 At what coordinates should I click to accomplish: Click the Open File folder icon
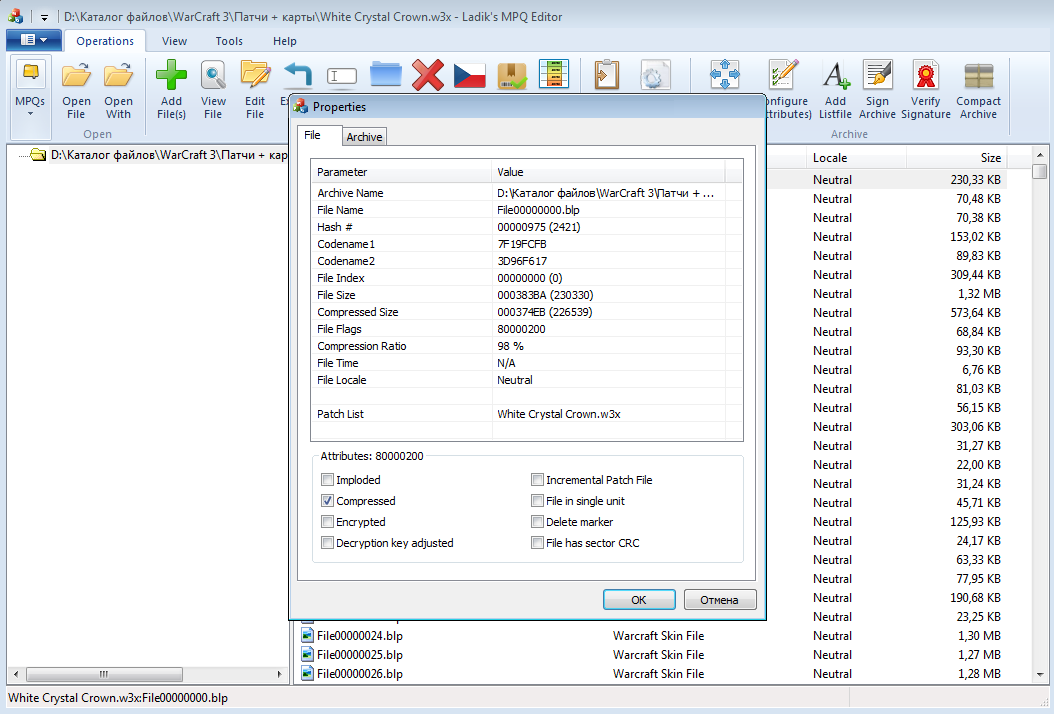(x=76, y=75)
